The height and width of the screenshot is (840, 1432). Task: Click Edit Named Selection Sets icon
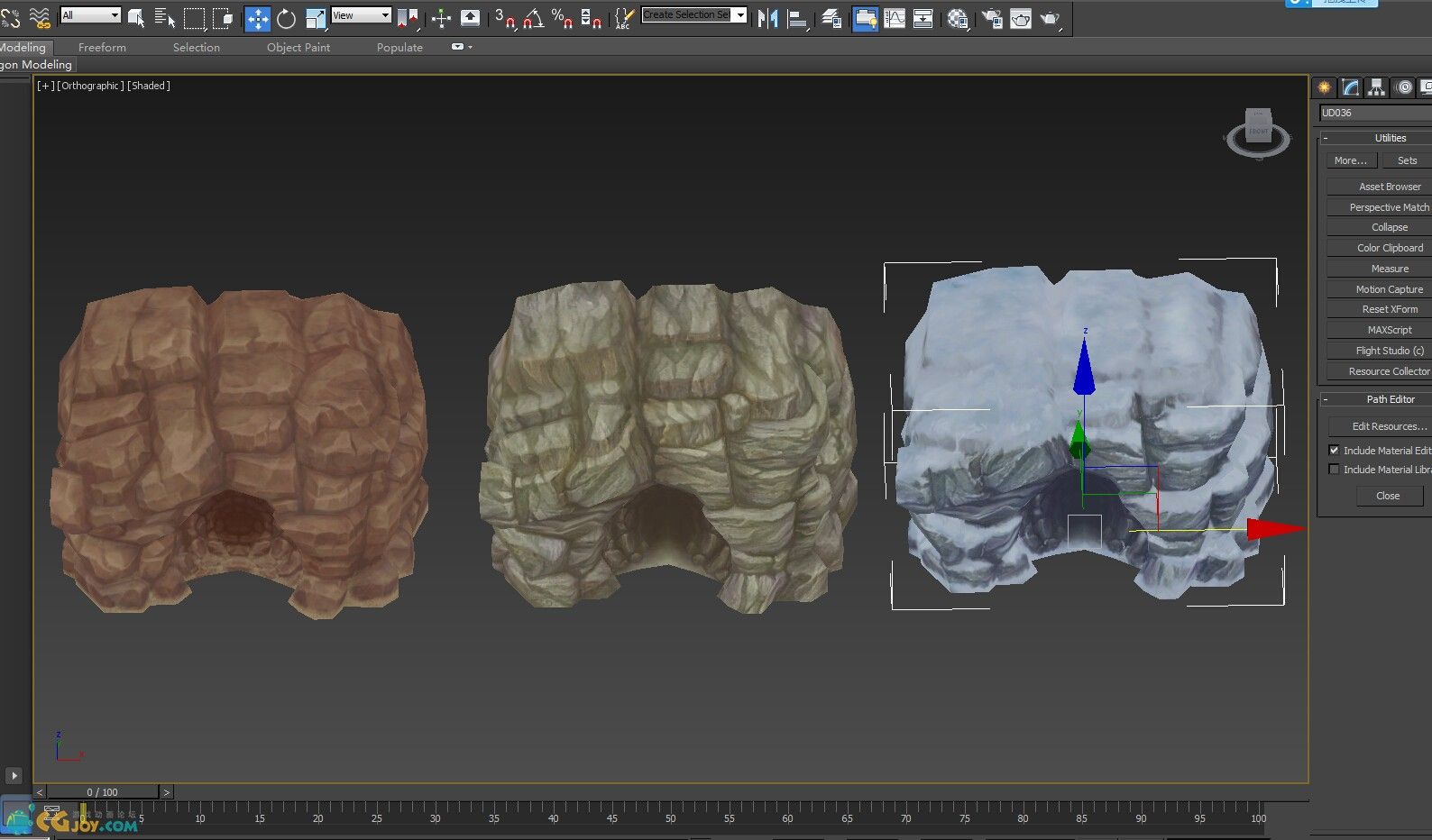[624, 18]
